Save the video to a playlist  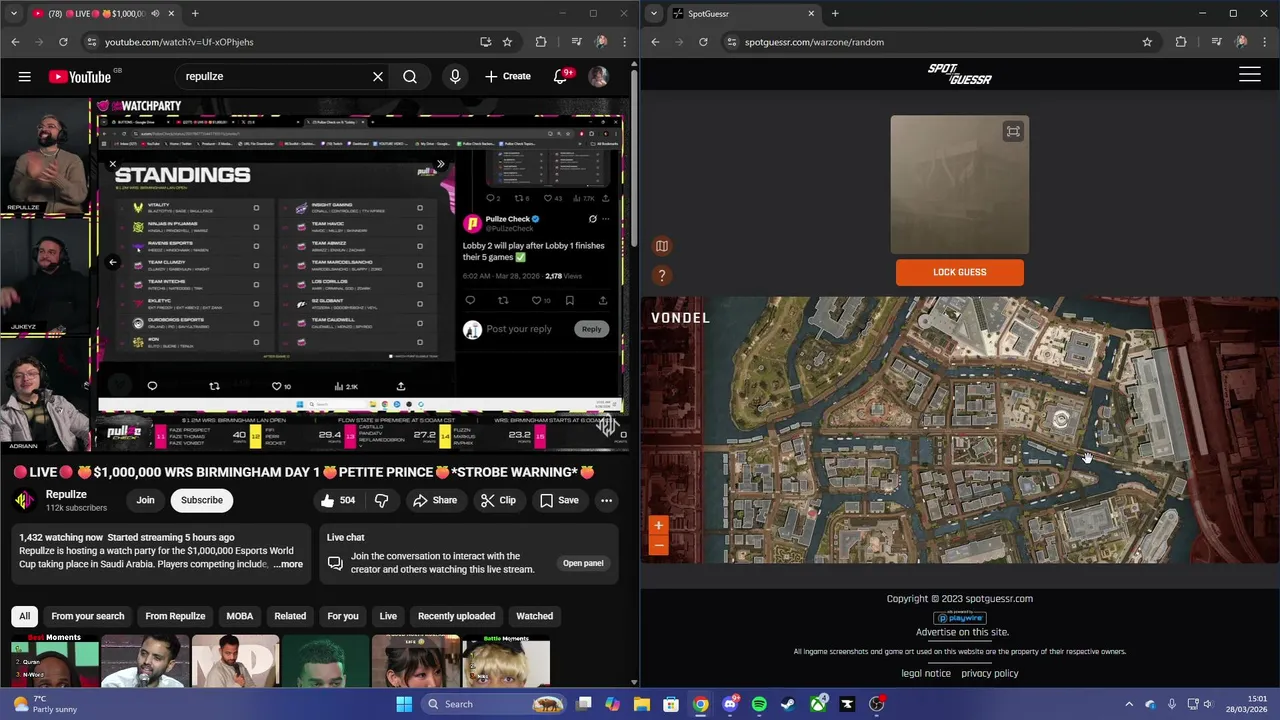point(559,500)
